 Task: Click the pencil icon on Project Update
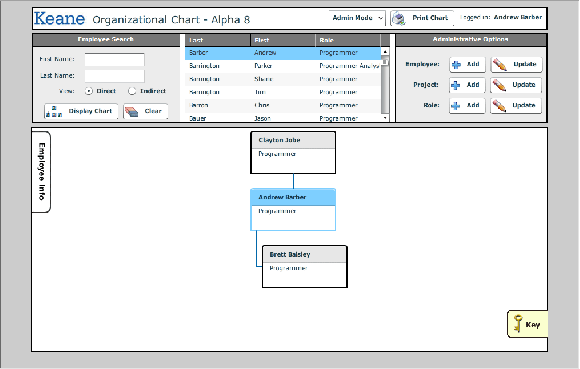point(499,86)
